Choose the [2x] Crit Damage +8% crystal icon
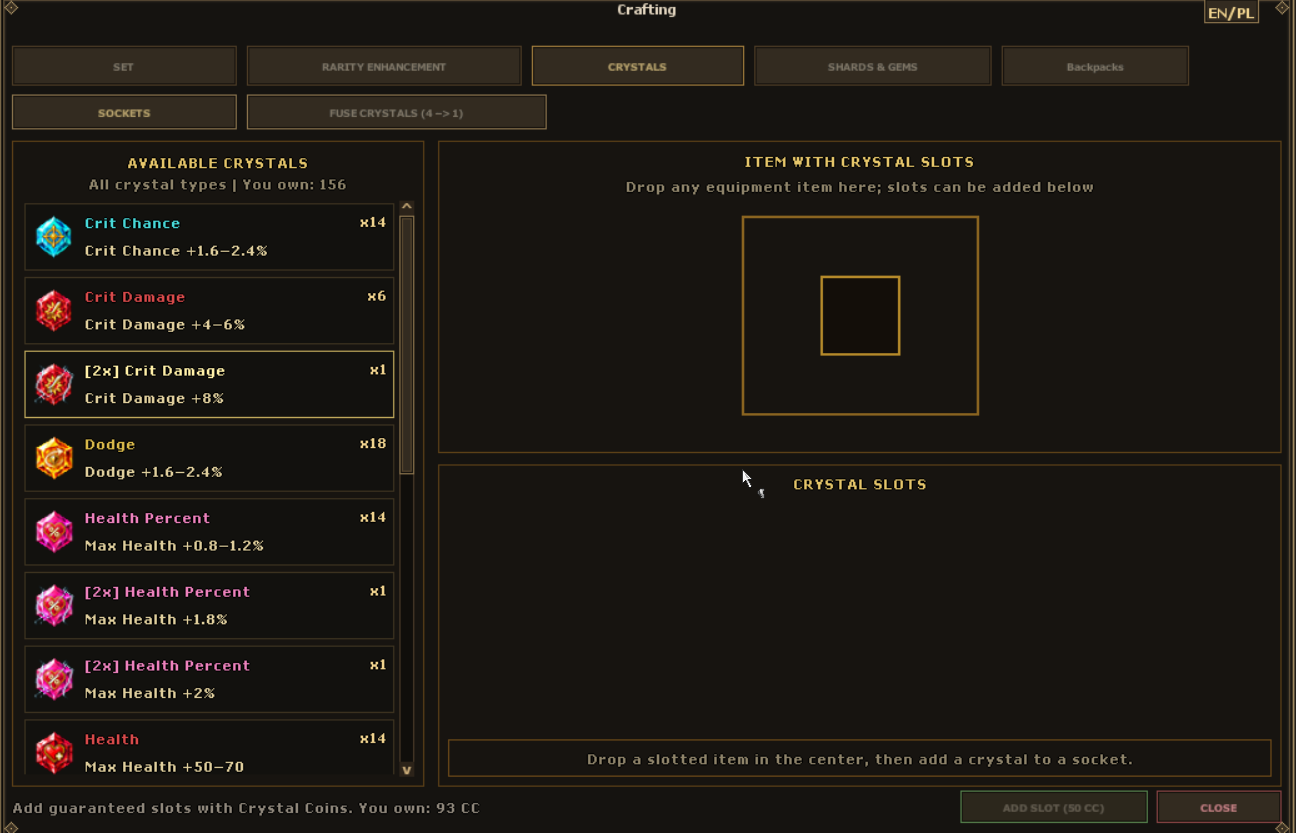Image resolution: width=1296 pixels, height=833 pixels. [x=54, y=385]
